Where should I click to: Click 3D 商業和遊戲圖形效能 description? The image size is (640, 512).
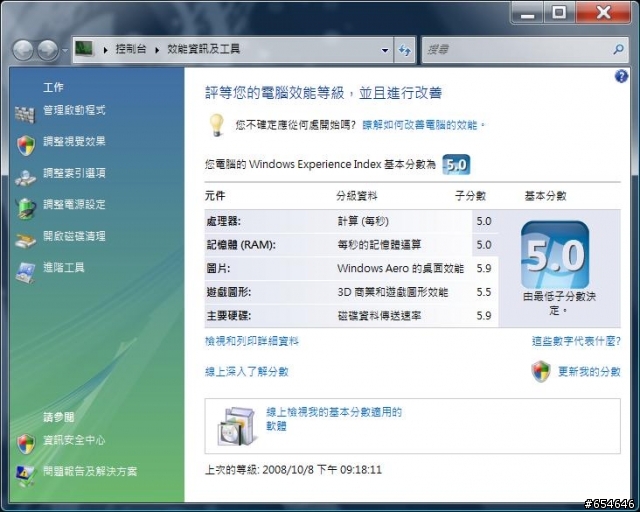(393, 292)
